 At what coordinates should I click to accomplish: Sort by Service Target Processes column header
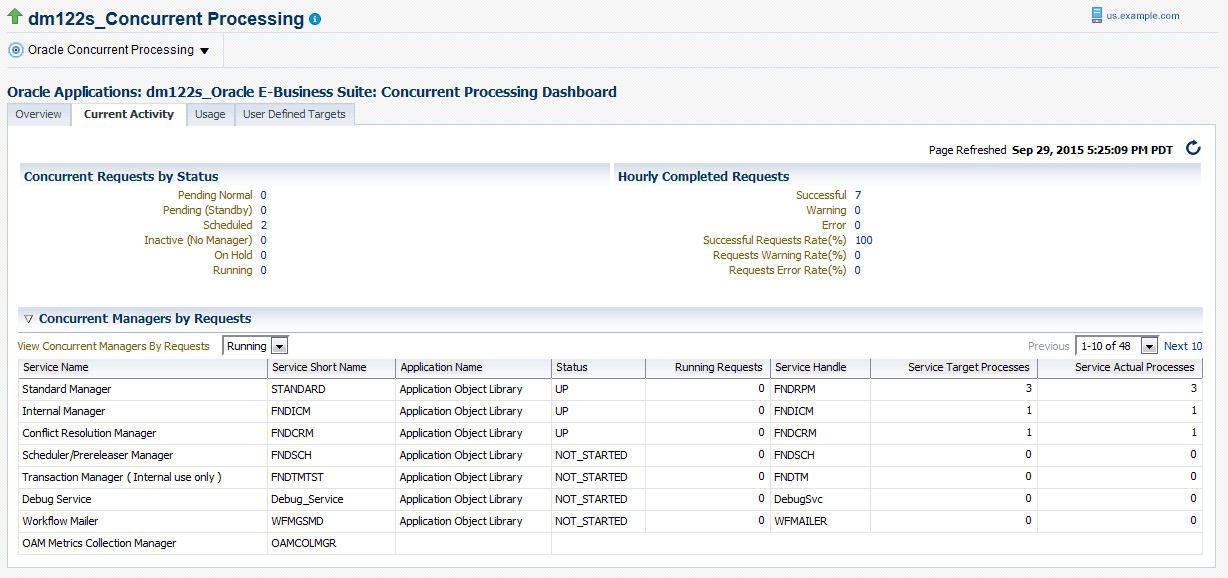coord(953,367)
